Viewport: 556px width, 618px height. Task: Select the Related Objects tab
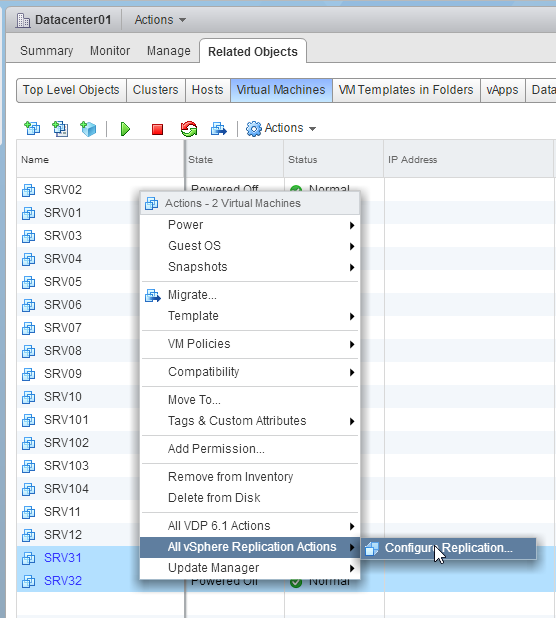click(253, 52)
